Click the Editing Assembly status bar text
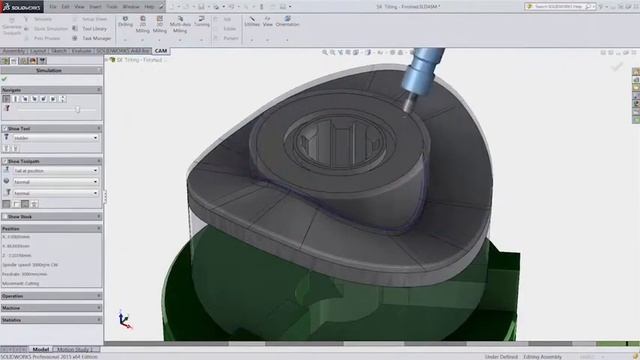640x360 pixels. [542, 357]
